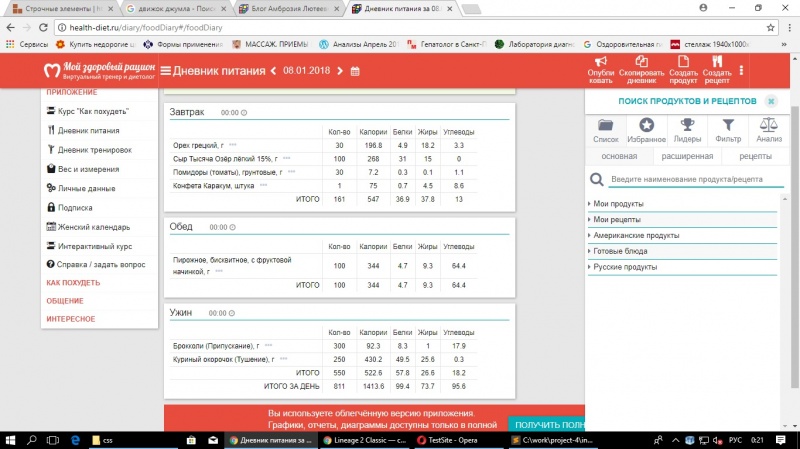Expand the Готовые блюда category
800x449 pixels.
coord(620,251)
